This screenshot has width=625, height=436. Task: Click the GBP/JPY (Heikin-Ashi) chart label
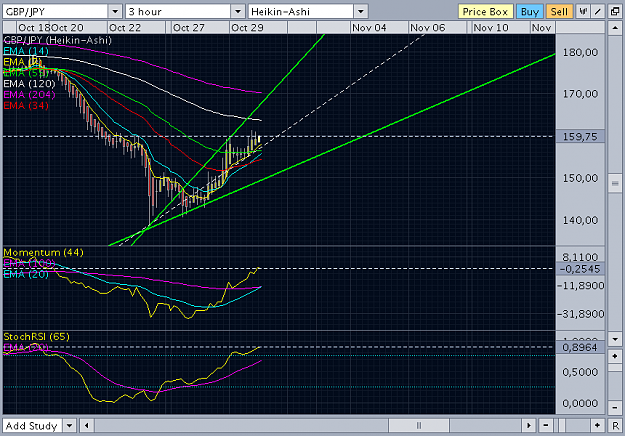coord(57,40)
